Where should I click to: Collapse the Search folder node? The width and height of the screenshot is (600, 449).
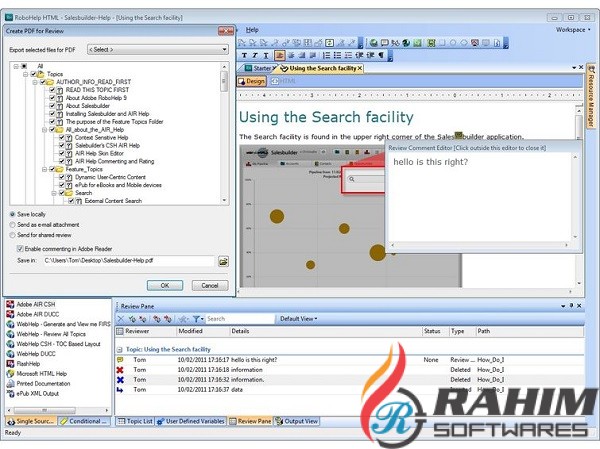(x=54, y=193)
